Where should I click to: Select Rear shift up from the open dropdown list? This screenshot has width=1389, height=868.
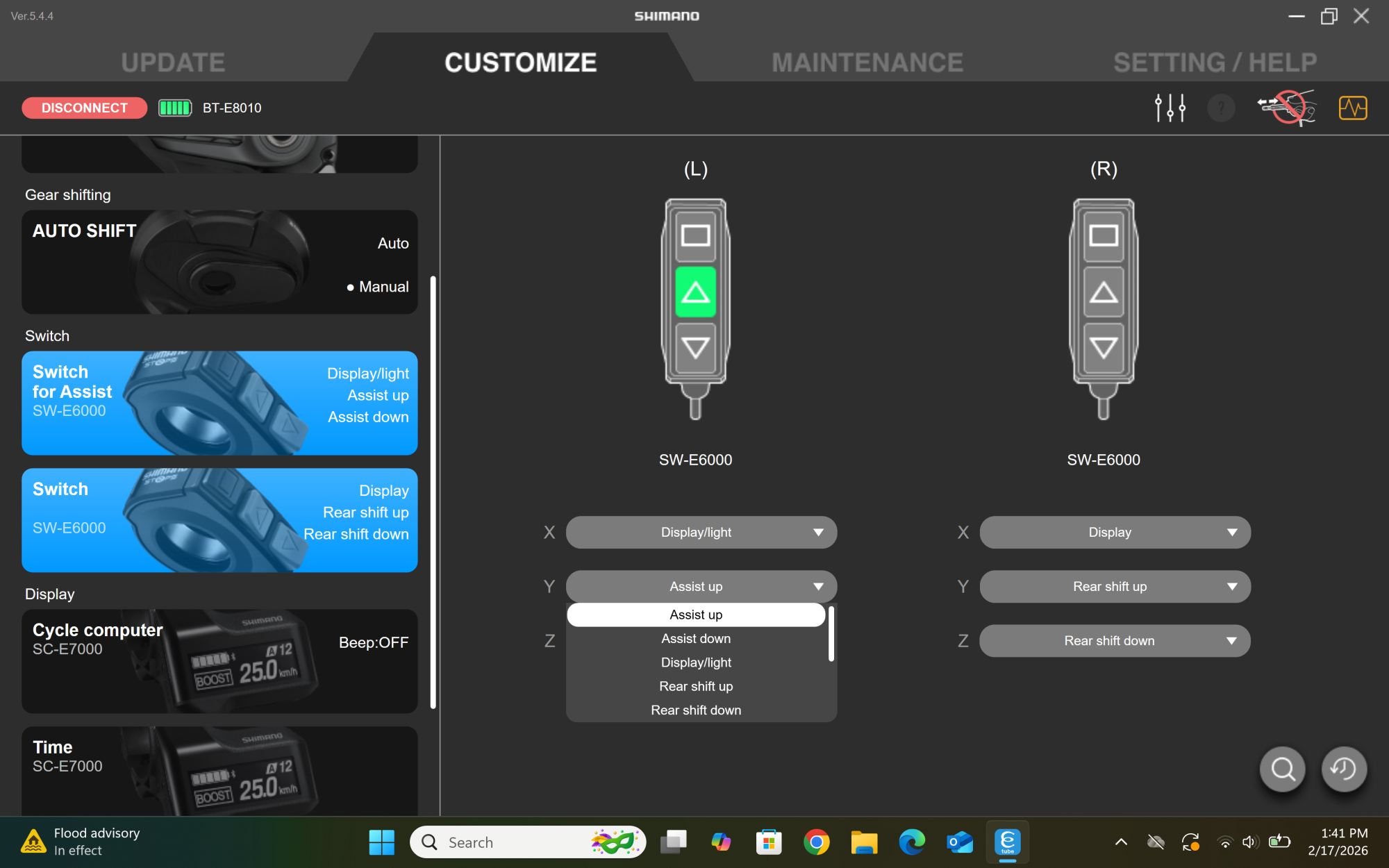[696, 686]
